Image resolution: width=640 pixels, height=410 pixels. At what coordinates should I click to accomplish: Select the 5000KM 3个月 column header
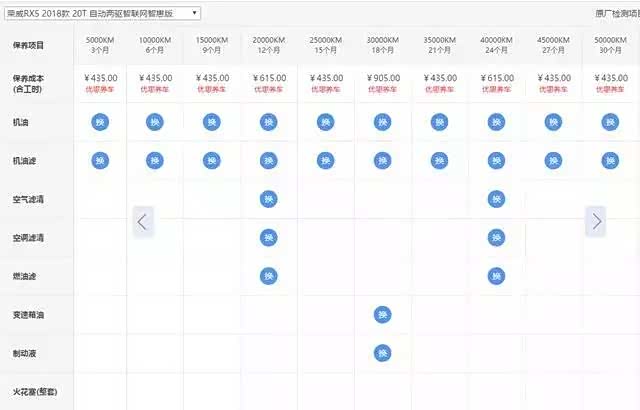point(100,45)
